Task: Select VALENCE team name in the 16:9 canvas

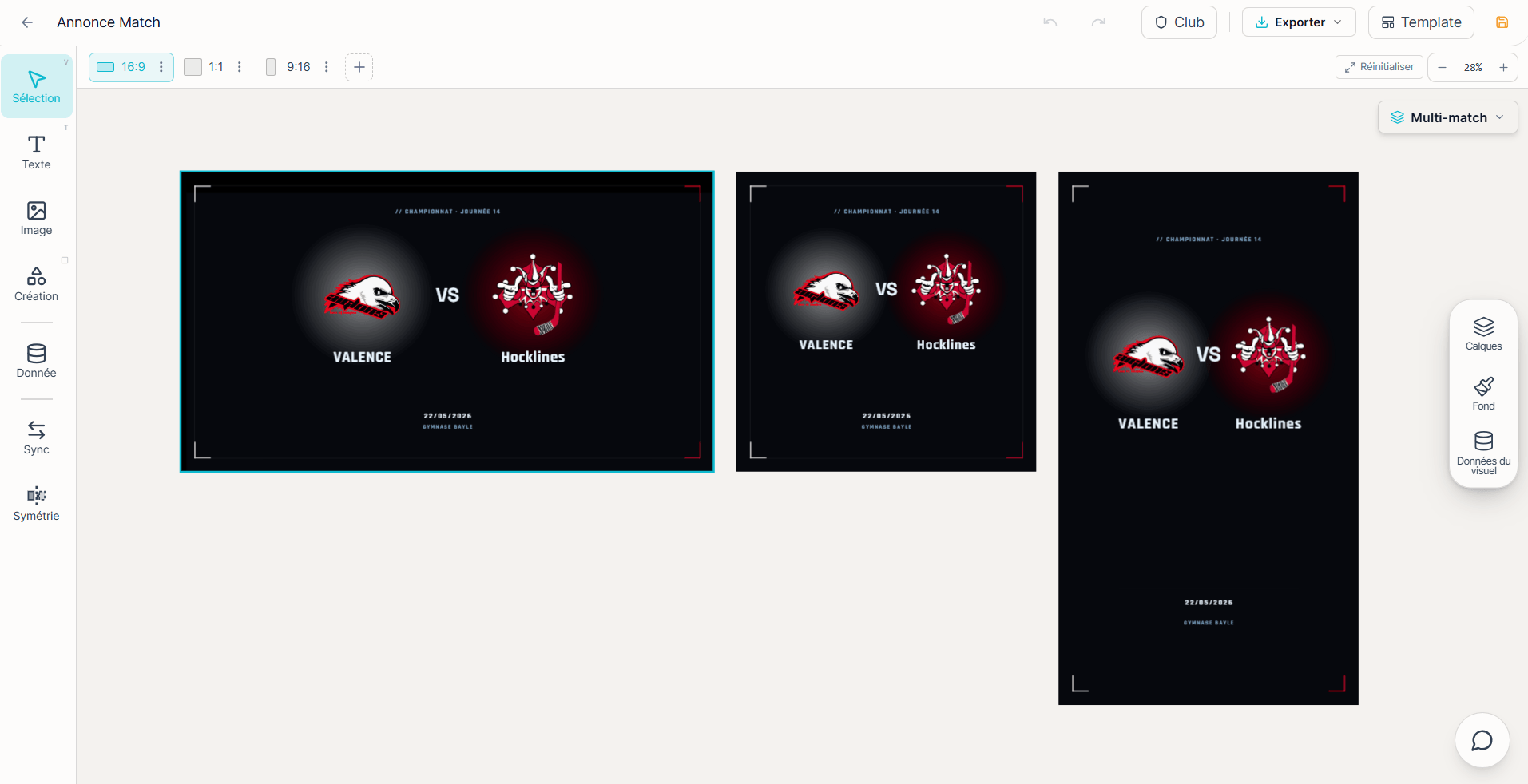Action: (362, 357)
